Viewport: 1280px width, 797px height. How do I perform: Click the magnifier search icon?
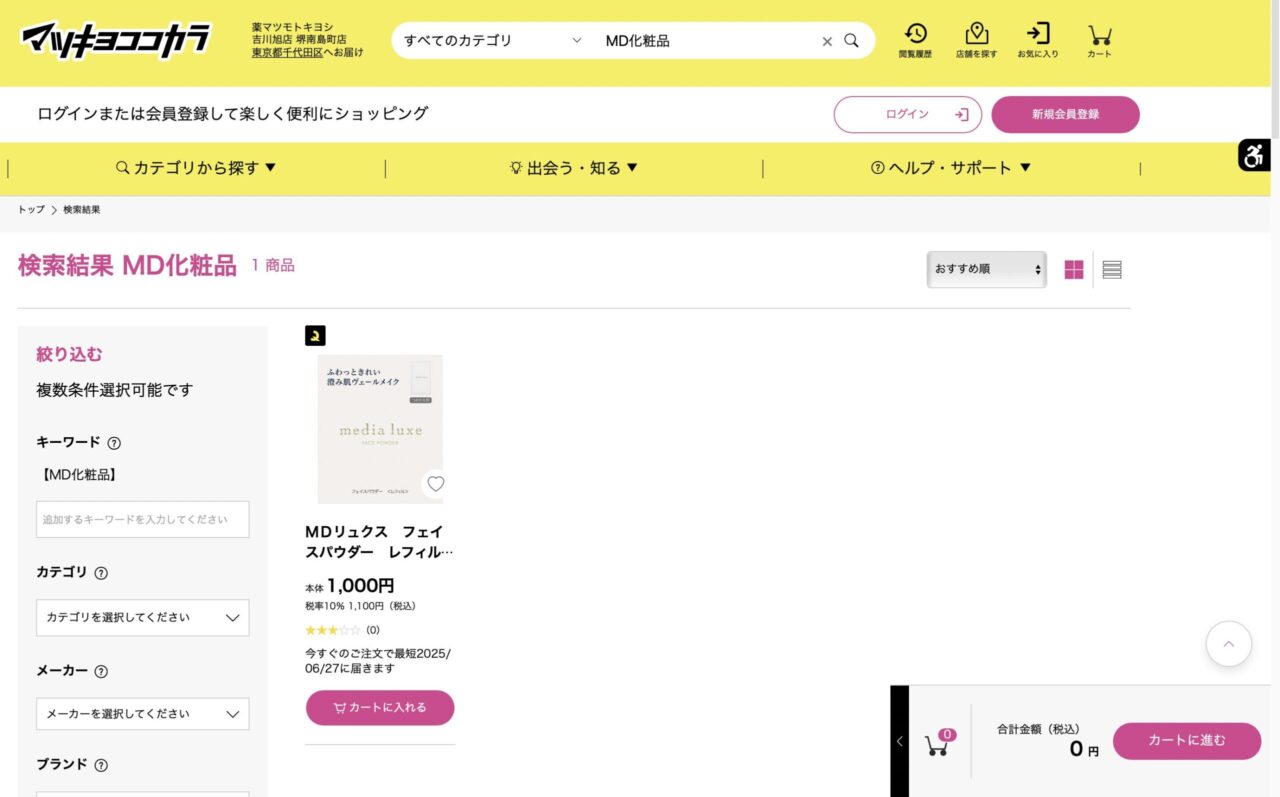coord(851,41)
